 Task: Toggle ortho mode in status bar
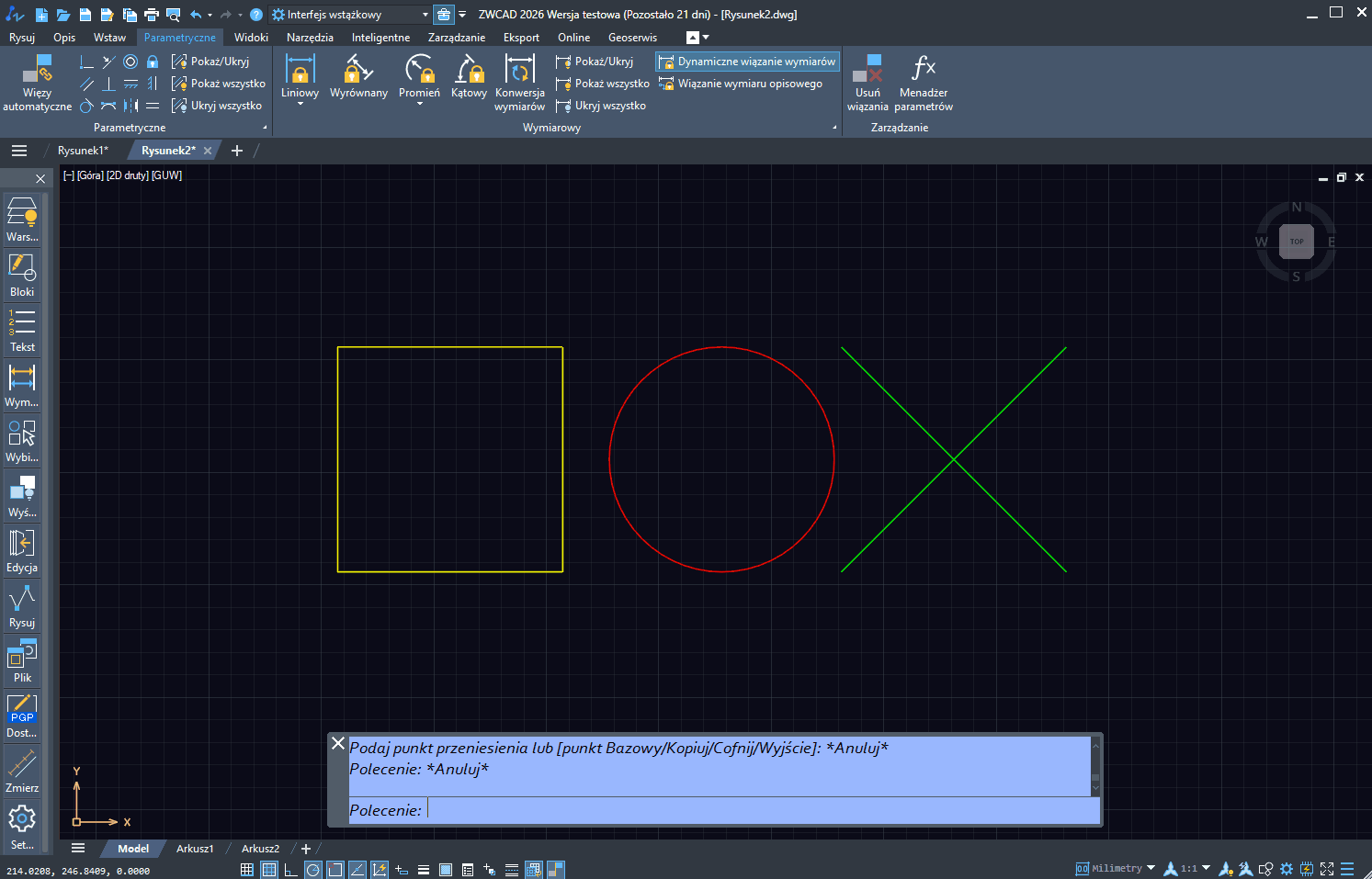pyautogui.click(x=290, y=870)
